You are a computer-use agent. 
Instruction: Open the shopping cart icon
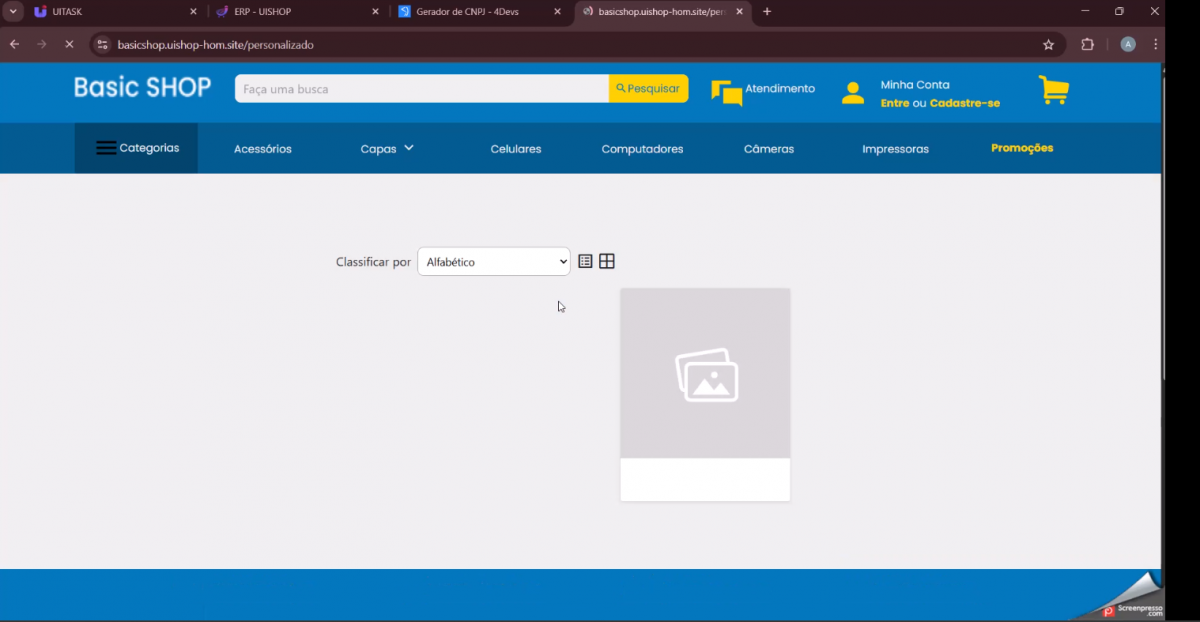coord(1053,90)
